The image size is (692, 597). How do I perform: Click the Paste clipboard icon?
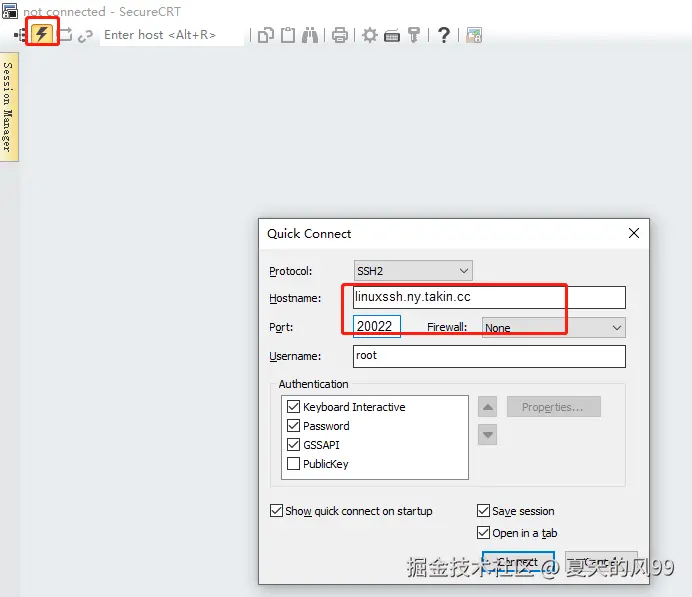point(288,35)
